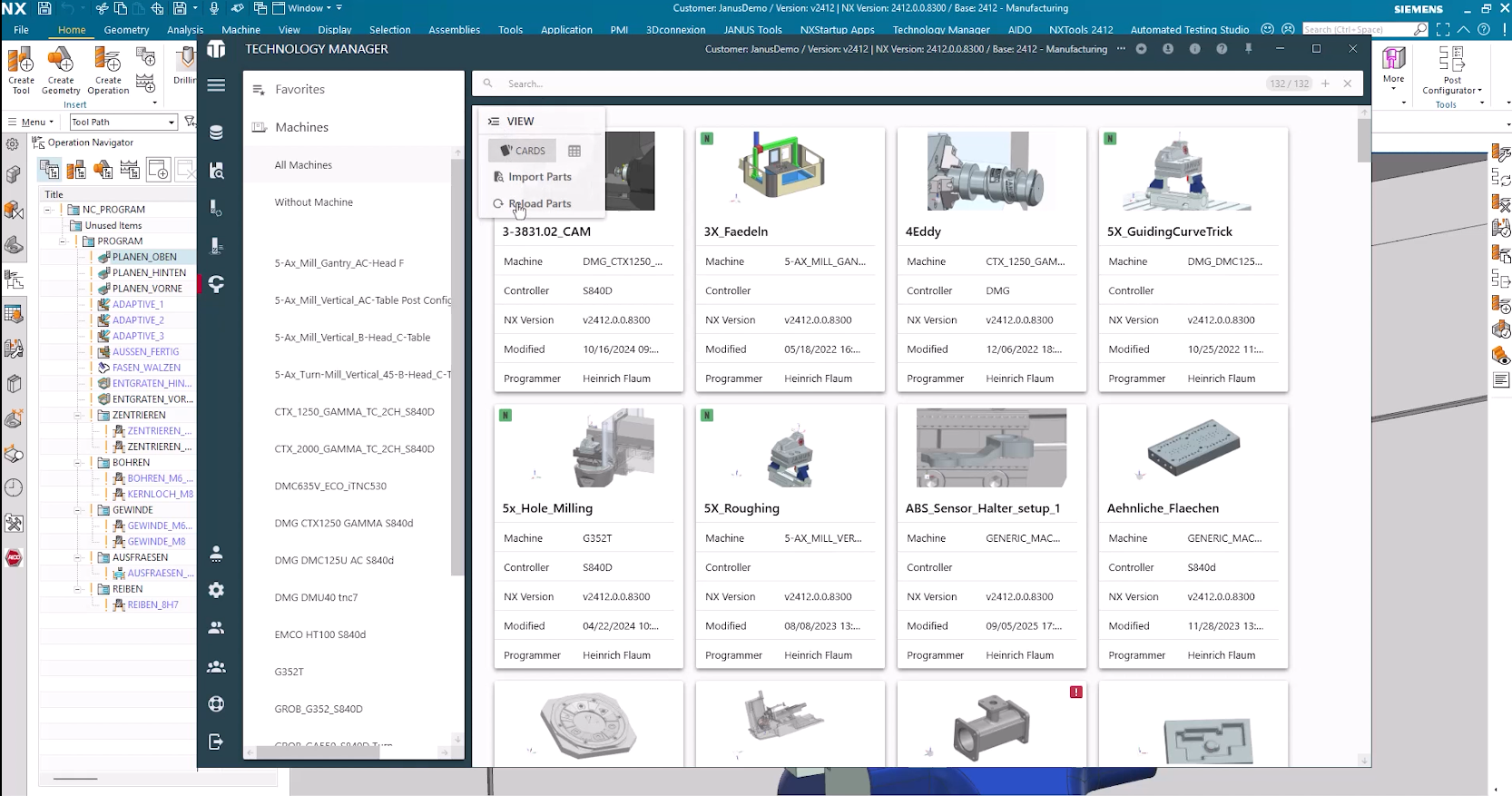The width and height of the screenshot is (1512, 796).
Task: Select the Without Machine filter
Action: (x=314, y=202)
